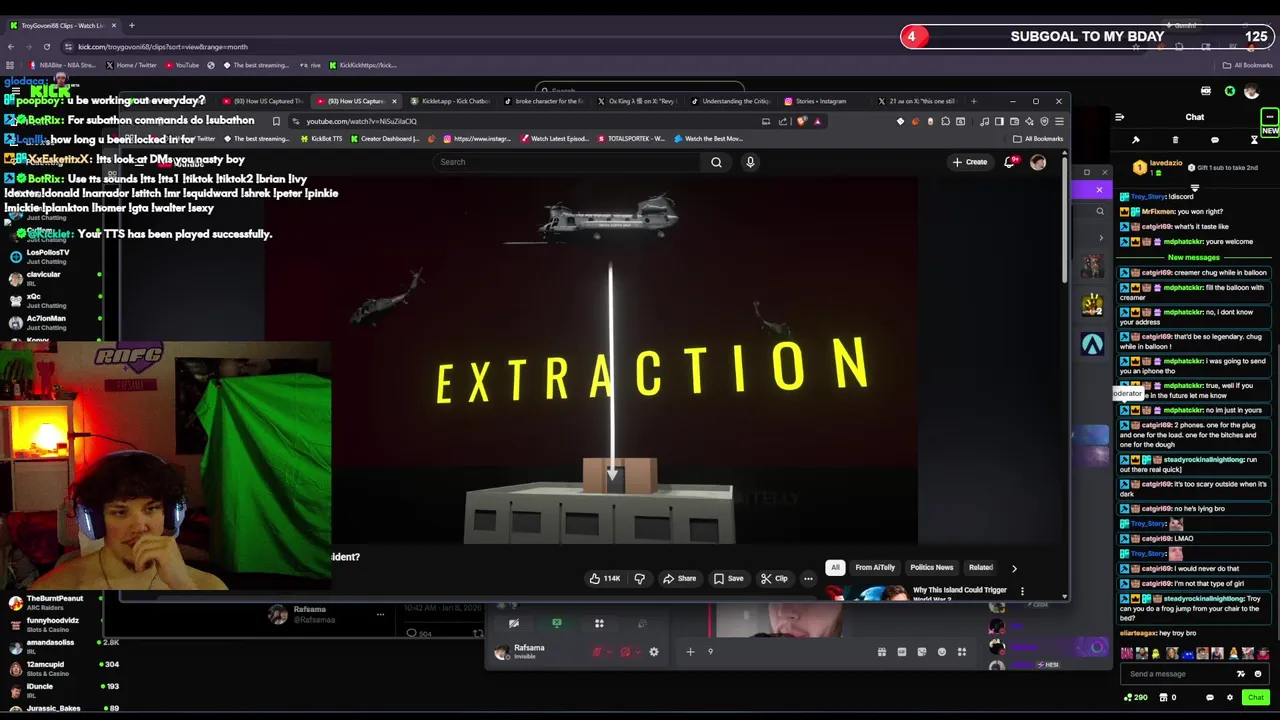Click the YouTube Create button
The image size is (1280, 720).
point(970,162)
